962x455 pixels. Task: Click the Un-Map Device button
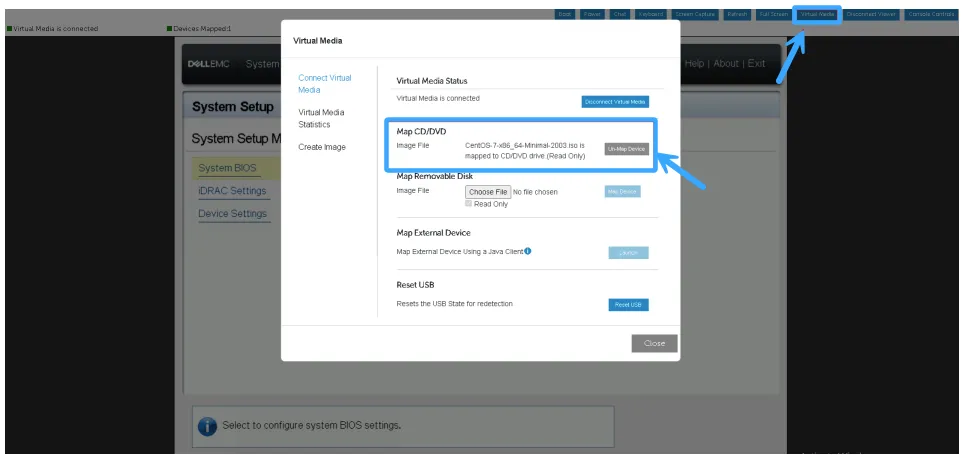click(x=627, y=149)
